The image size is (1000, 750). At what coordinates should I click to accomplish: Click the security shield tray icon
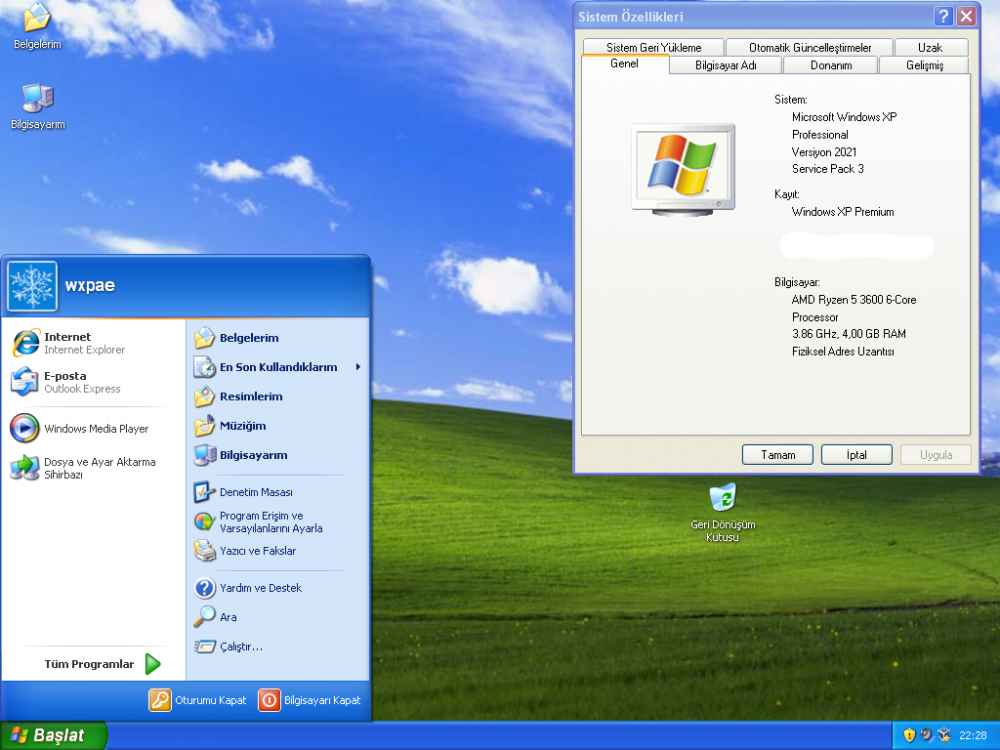(910, 736)
